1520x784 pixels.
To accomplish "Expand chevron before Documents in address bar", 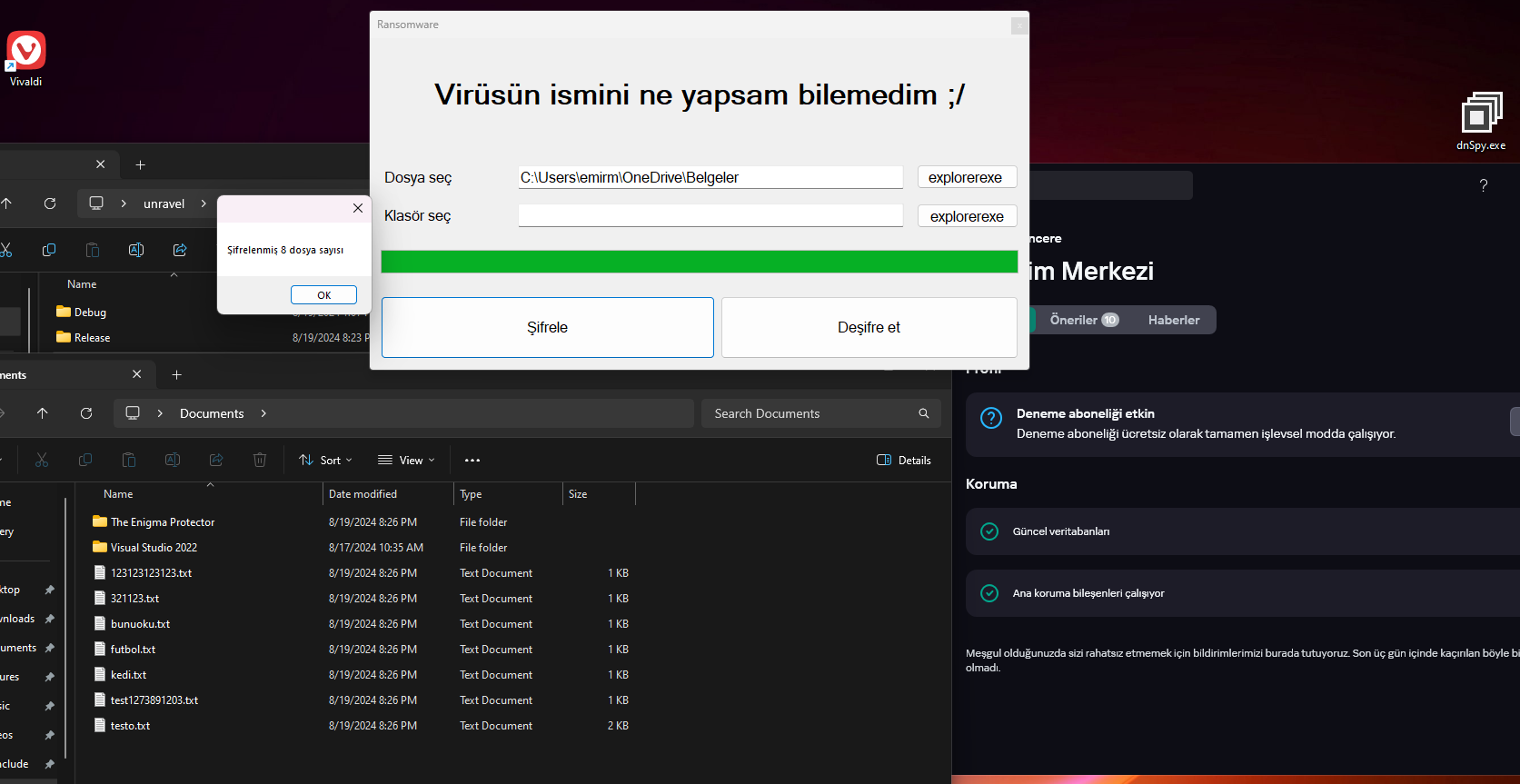I will (160, 413).
